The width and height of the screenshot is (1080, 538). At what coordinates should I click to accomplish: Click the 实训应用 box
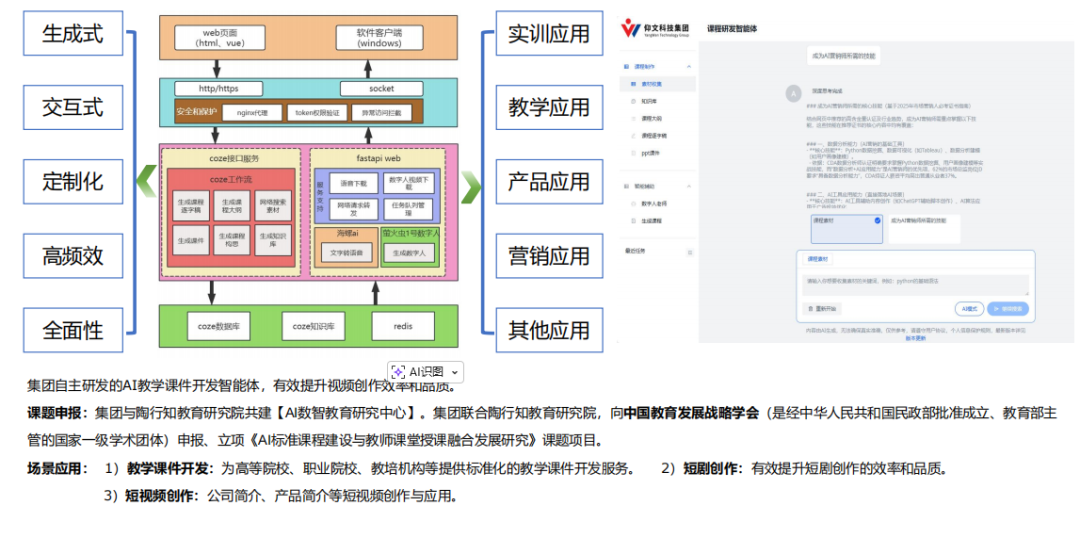(x=549, y=33)
